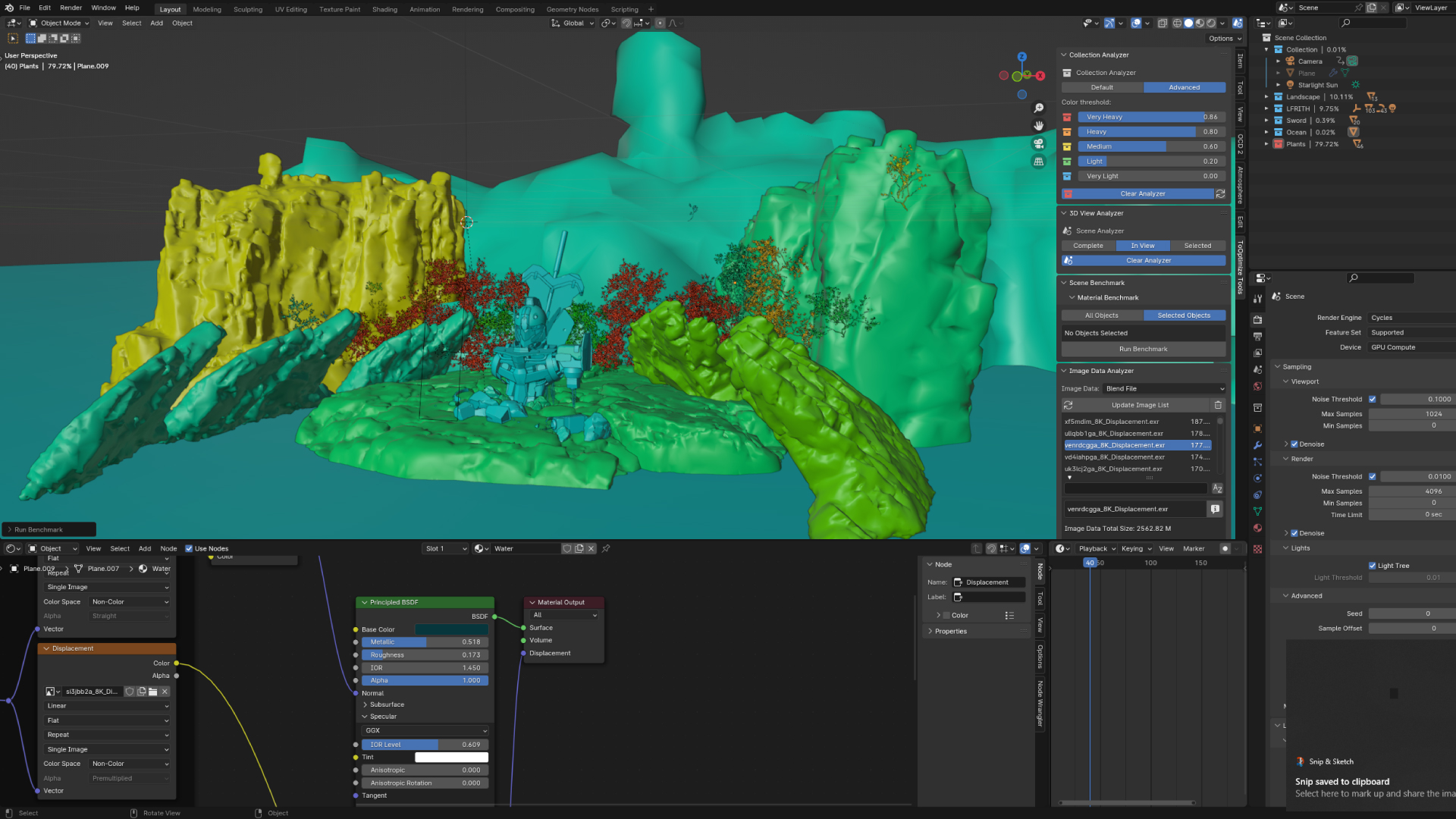Toggle viewport Noise Threshold checkbox
This screenshot has height=819, width=1456.
pyautogui.click(x=1372, y=399)
